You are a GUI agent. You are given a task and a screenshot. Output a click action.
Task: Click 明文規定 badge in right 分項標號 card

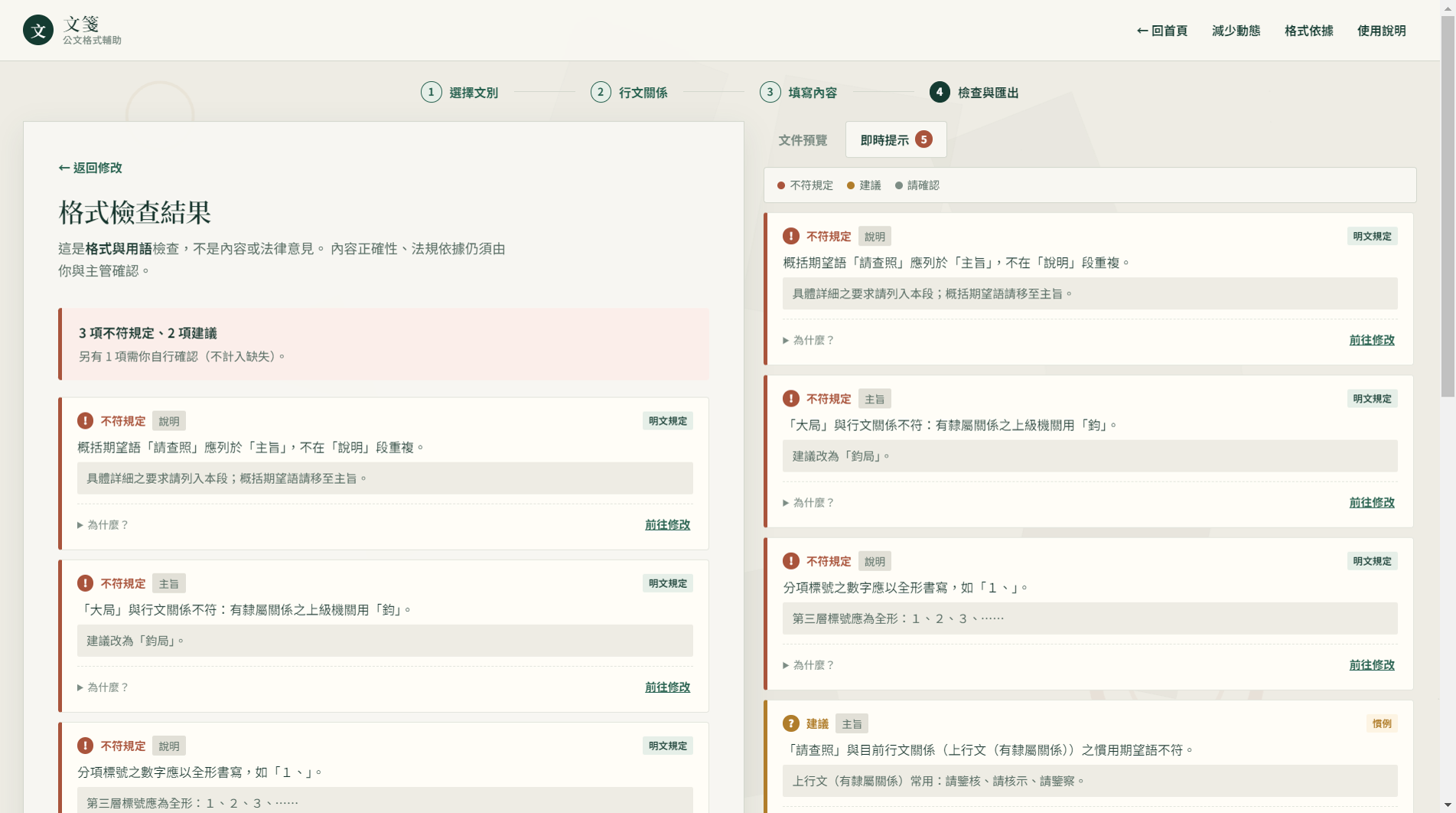point(1372,561)
